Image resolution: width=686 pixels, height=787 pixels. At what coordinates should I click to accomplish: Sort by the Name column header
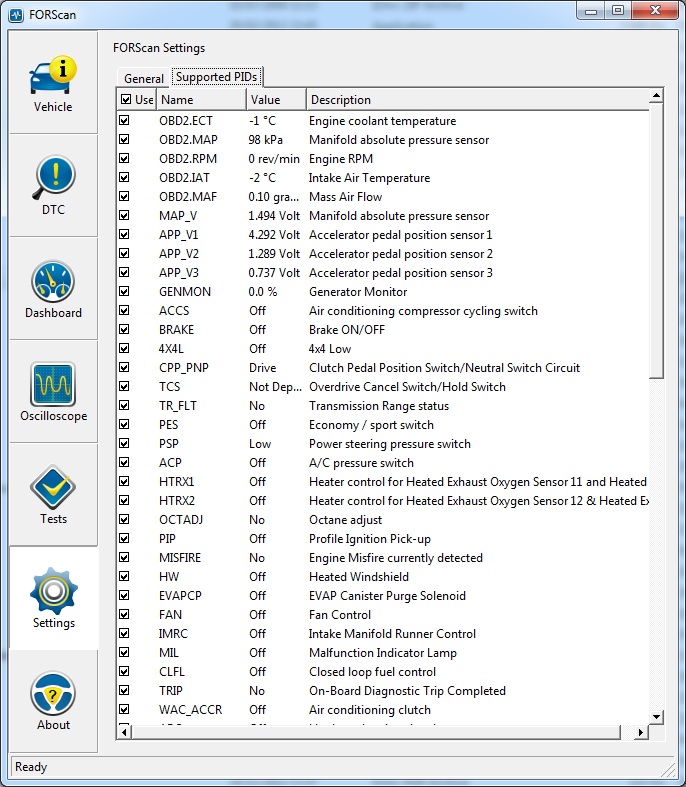(x=201, y=99)
